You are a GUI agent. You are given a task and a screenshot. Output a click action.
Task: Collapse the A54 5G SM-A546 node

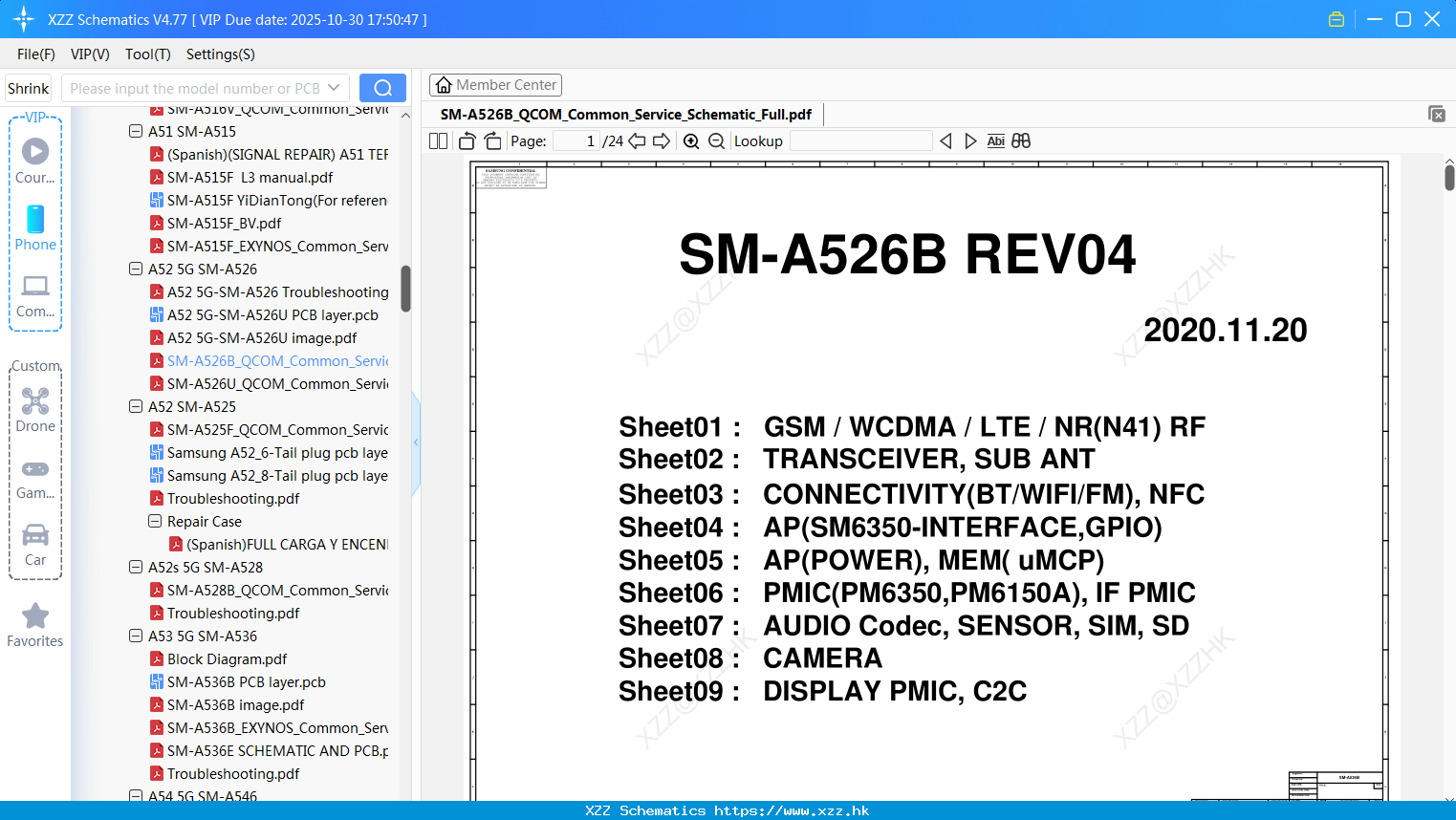click(x=136, y=795)
